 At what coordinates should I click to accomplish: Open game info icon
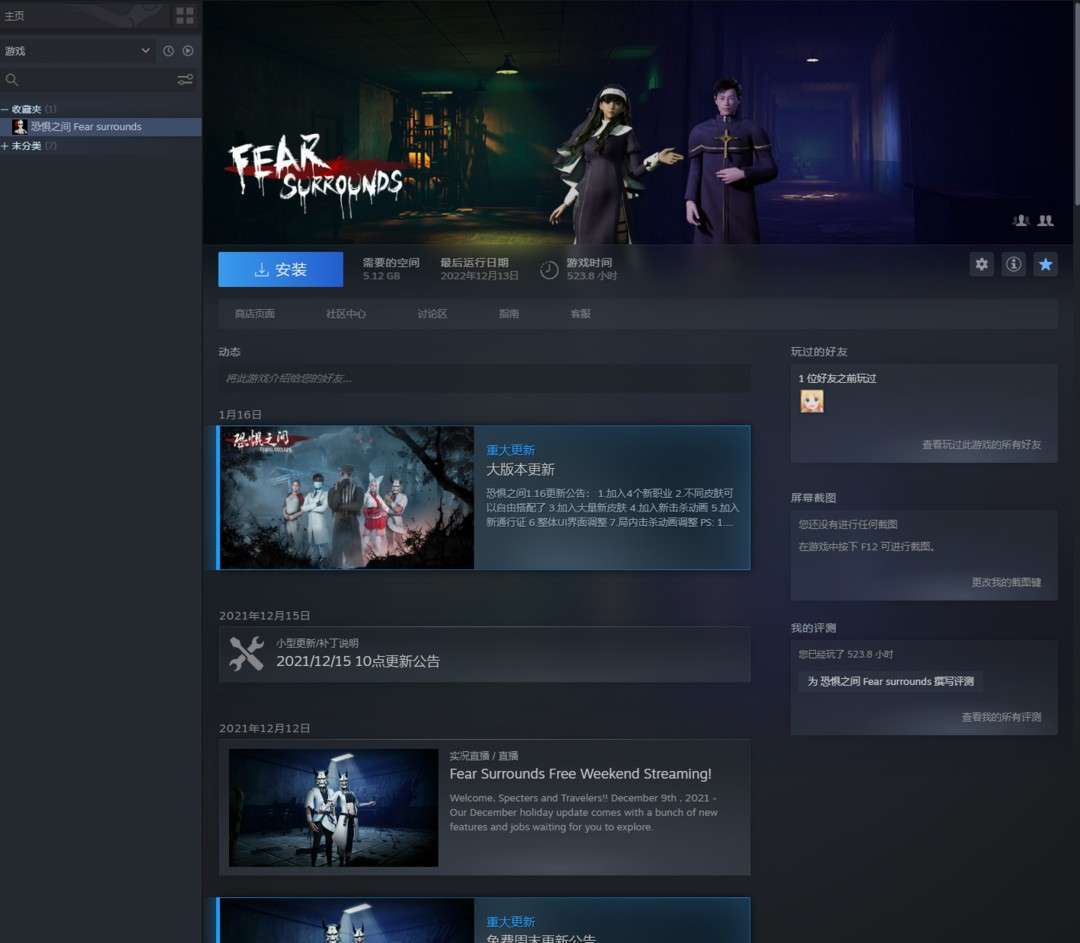pyautogui.click(x=1013, y=264)
